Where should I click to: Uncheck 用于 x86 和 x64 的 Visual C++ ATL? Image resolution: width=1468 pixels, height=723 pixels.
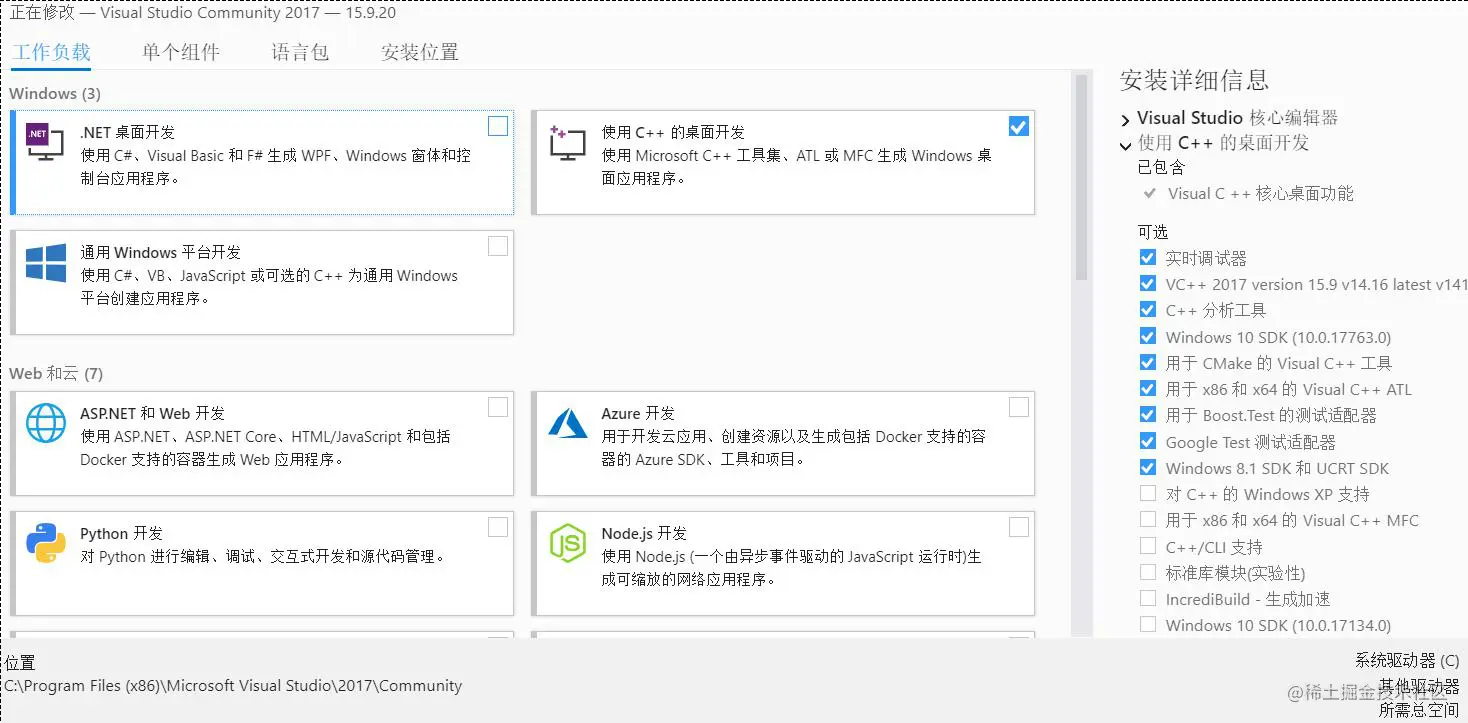[x=1147, y=389]
